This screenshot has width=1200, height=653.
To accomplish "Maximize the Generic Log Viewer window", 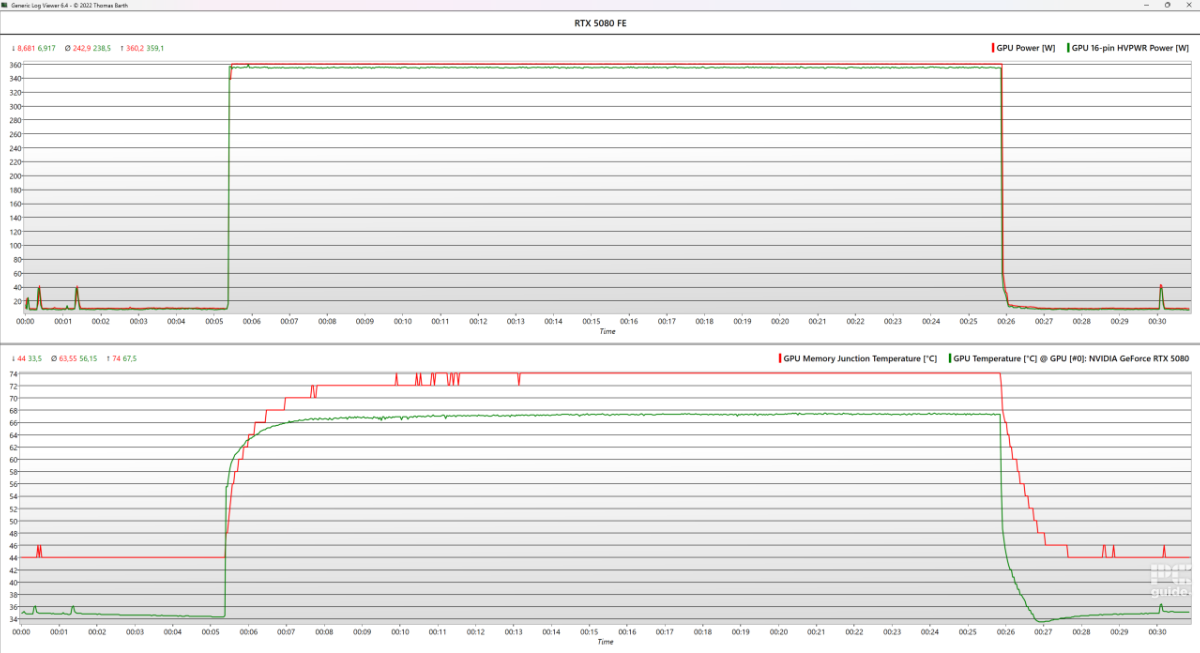I will pos(1167,5).
